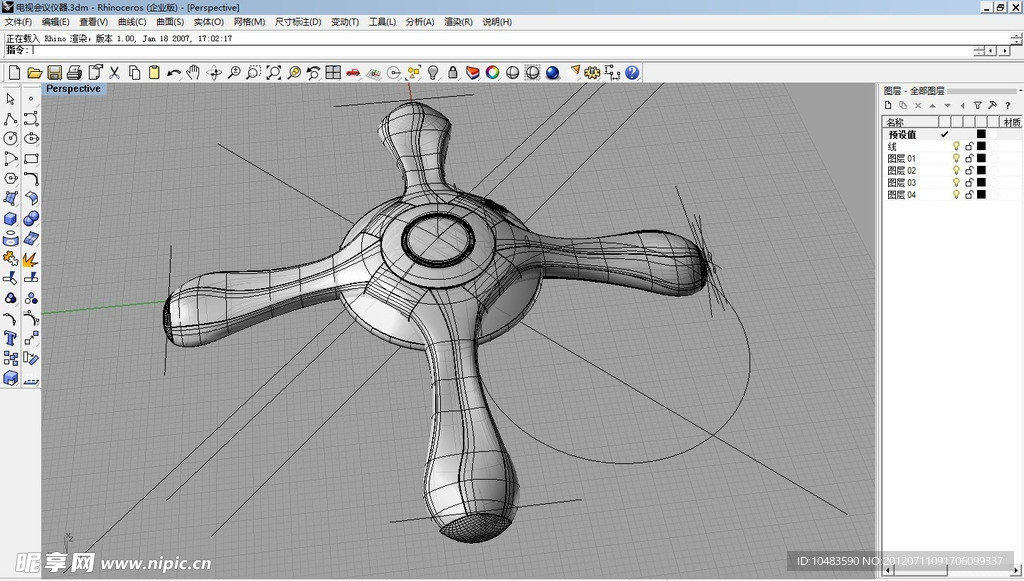
Task: Open the layer filter funnel dropdown
Action: click(977, 105)
